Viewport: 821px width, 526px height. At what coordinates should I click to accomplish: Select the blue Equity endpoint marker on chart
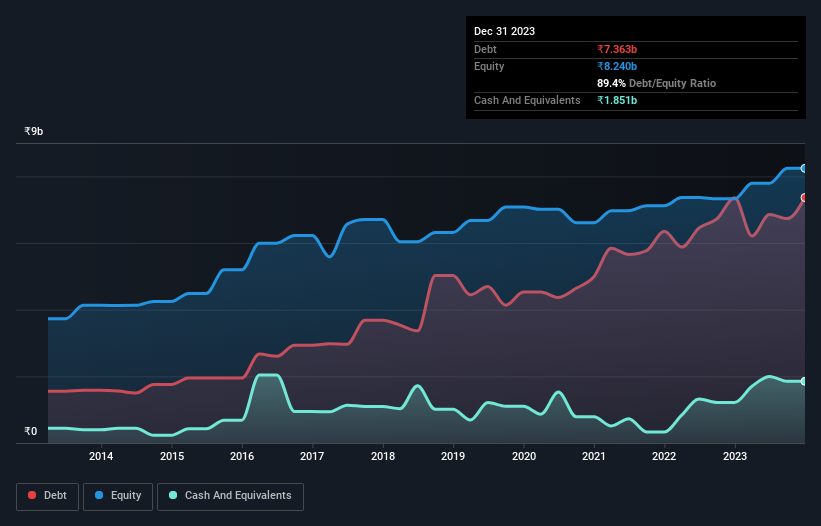[x=804, y=169]
